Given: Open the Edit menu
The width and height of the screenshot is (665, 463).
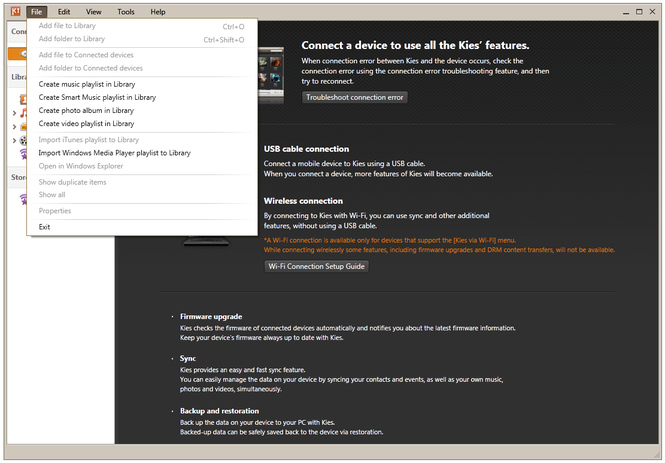Looking at the screenshot, I should tap(64, 12).
